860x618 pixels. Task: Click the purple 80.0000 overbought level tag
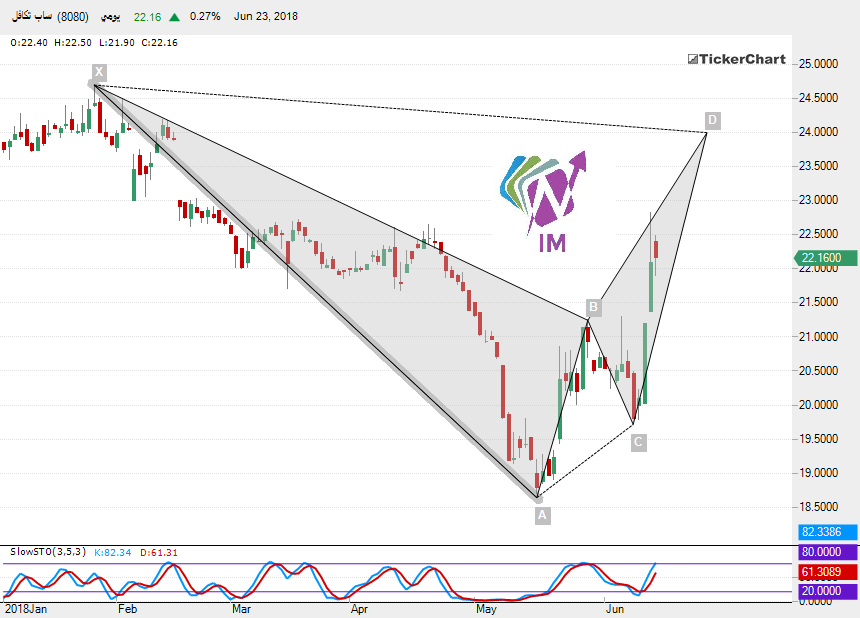826,551
